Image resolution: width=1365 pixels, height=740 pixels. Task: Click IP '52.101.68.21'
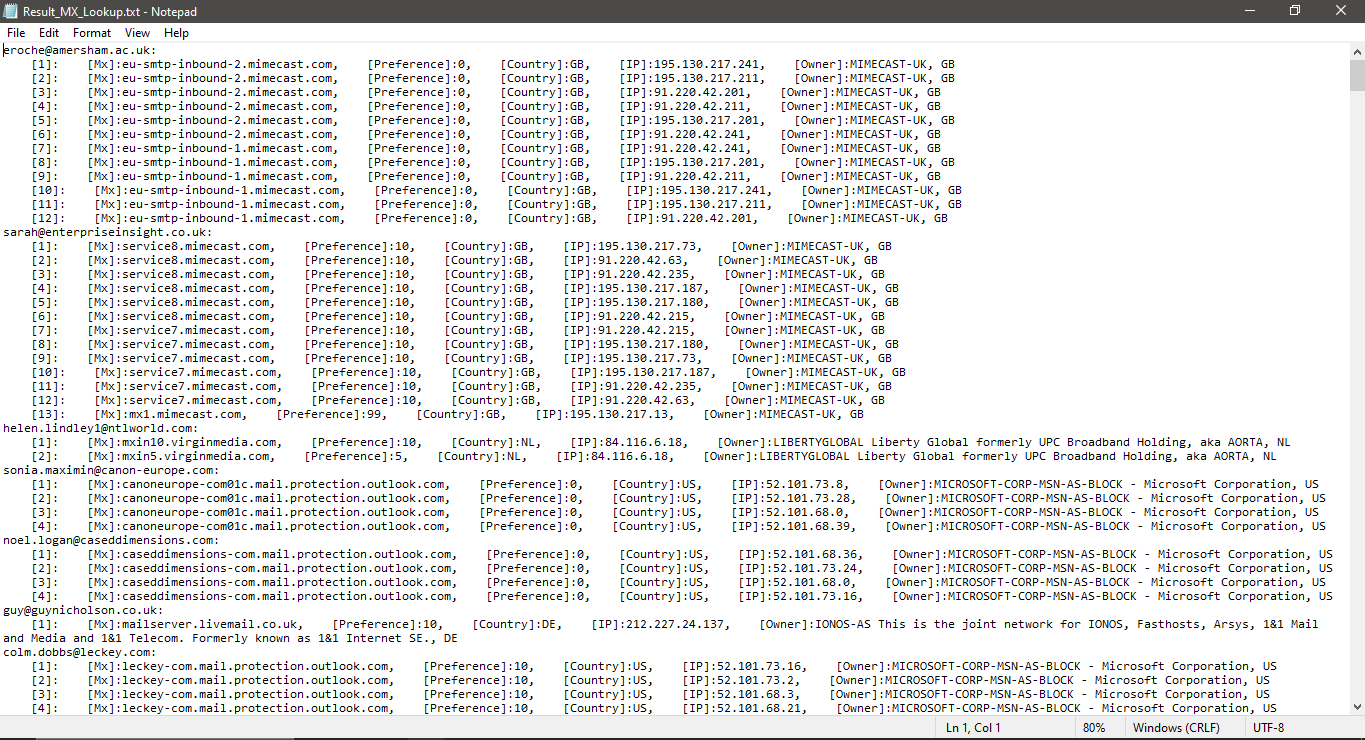coord(758,708)
